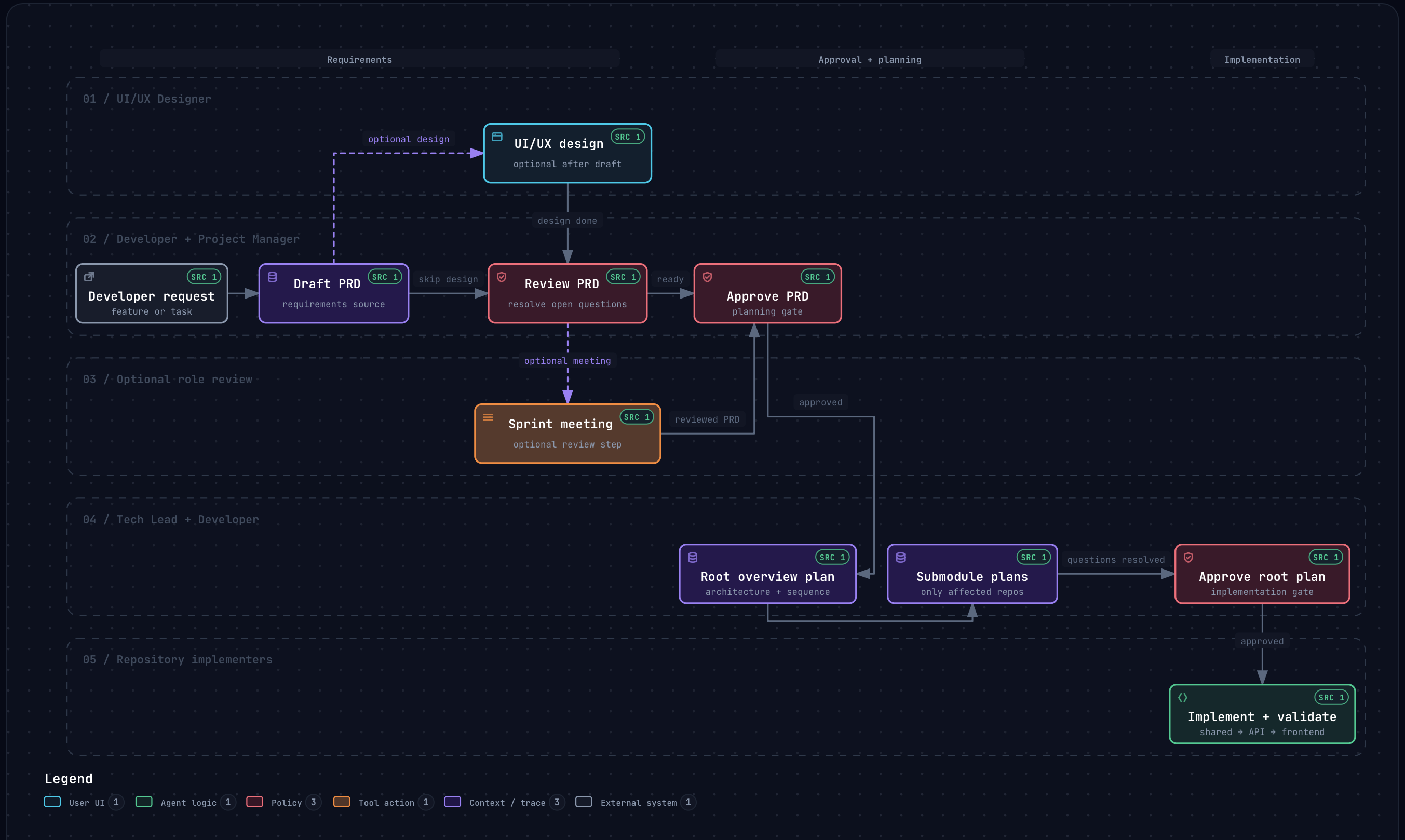Click the "skip design" edge label
This screenshot has width=1405, height=840.
pyautogui.click(x=448, y=280)
